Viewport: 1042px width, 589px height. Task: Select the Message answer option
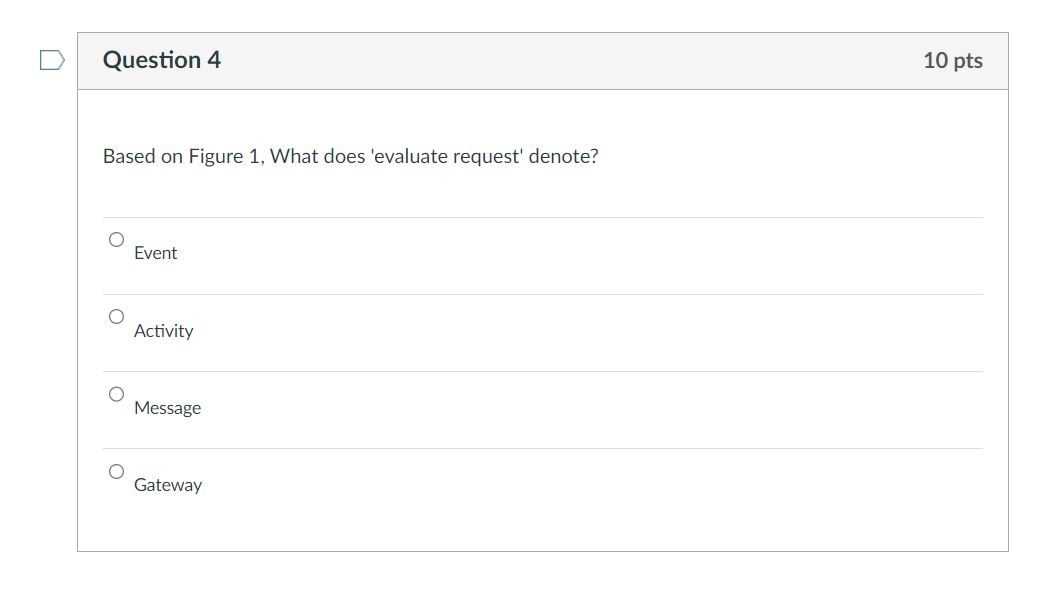[x=116, y=393]
